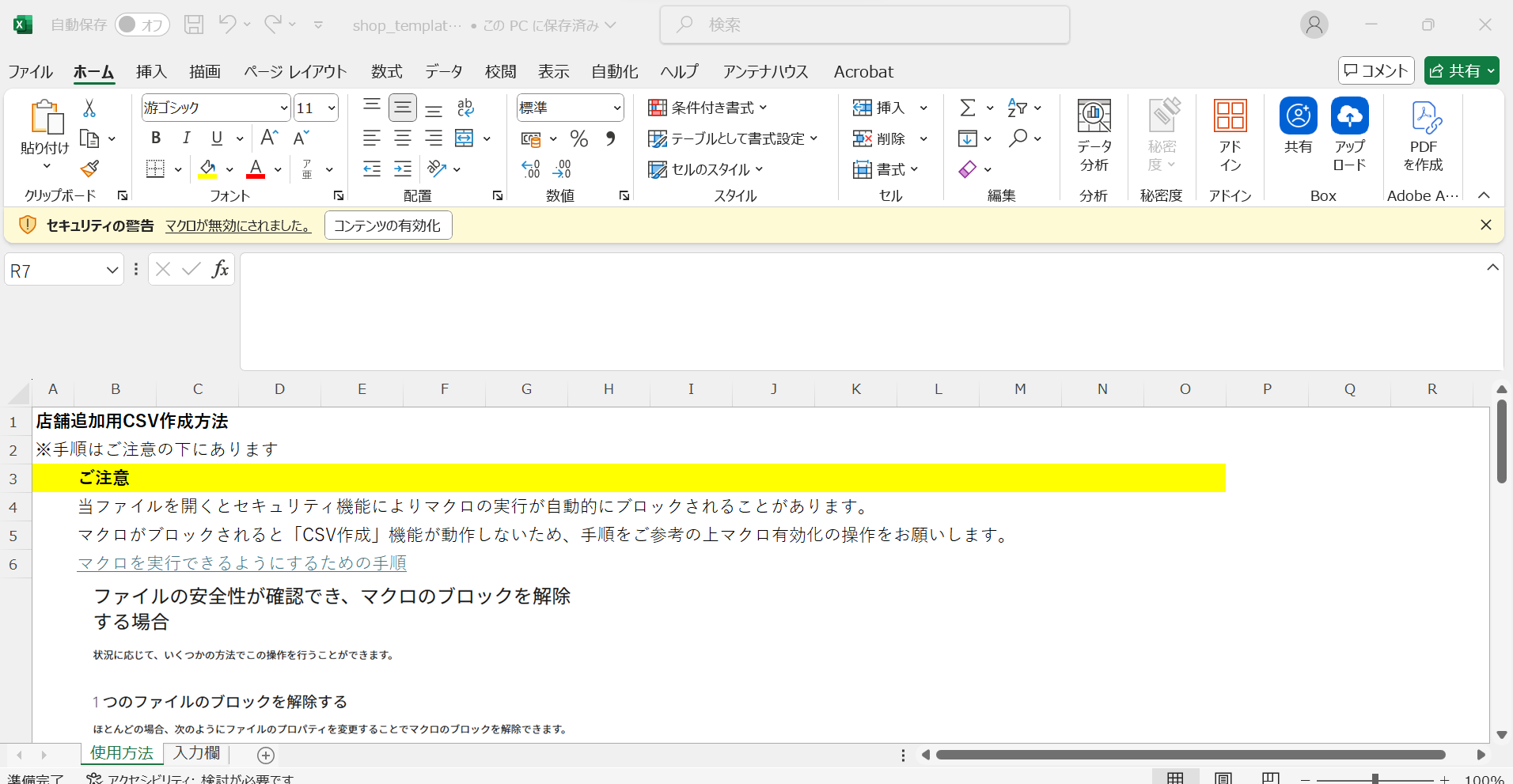Increase decimal places
The height and width of the screenshot is (784, 1513).
click(x=531, y=169)
